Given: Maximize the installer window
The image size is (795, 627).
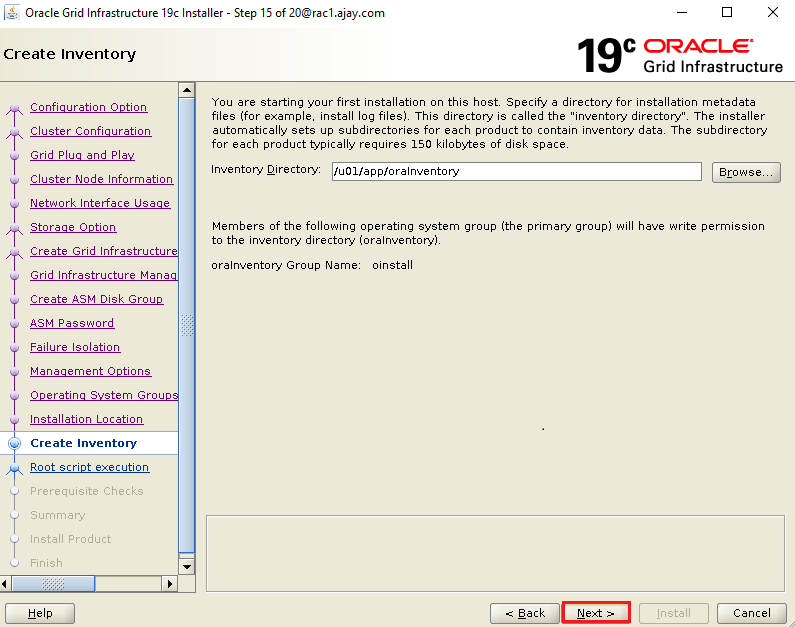Looking at the screenshot, I should (x=727, y=12).
